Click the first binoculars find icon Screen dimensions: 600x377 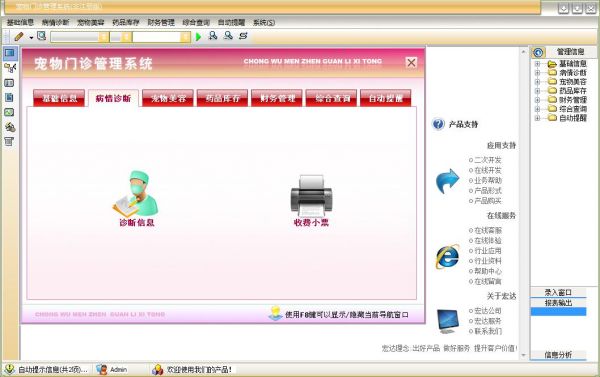tap(213, 36)
